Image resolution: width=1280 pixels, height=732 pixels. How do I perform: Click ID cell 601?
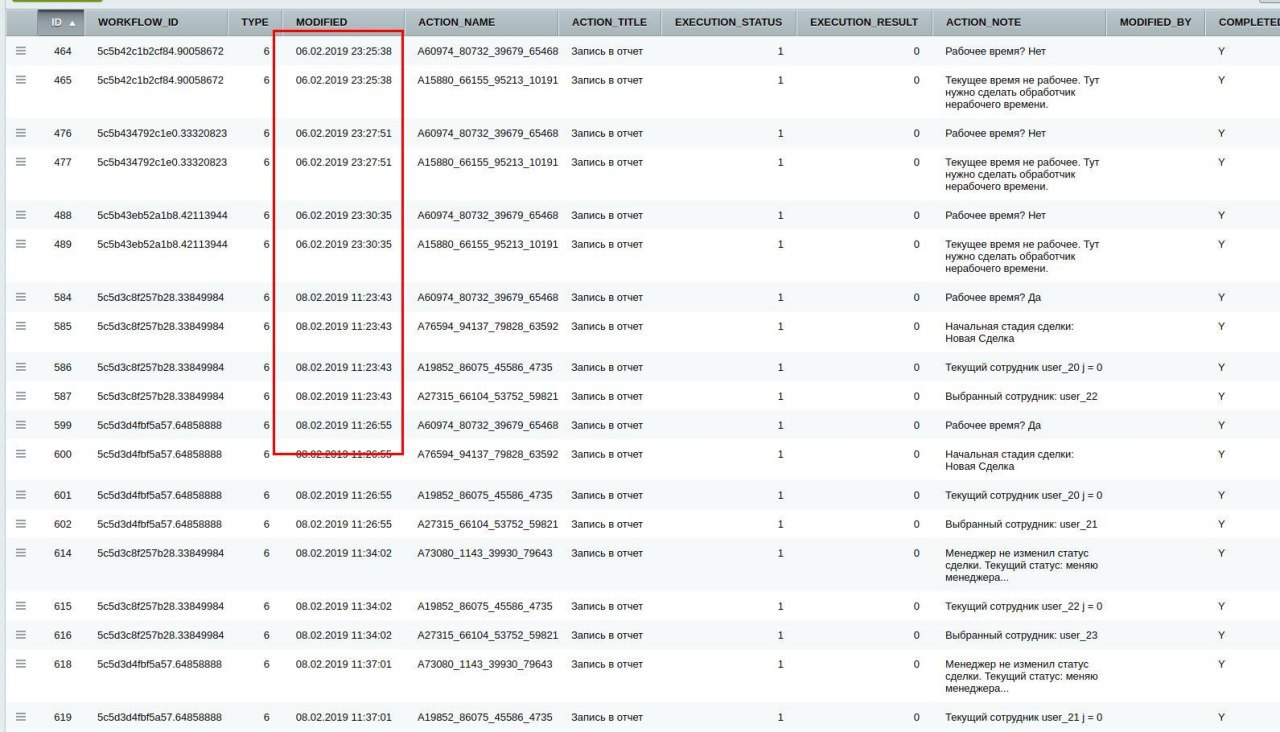pos(63,495)
